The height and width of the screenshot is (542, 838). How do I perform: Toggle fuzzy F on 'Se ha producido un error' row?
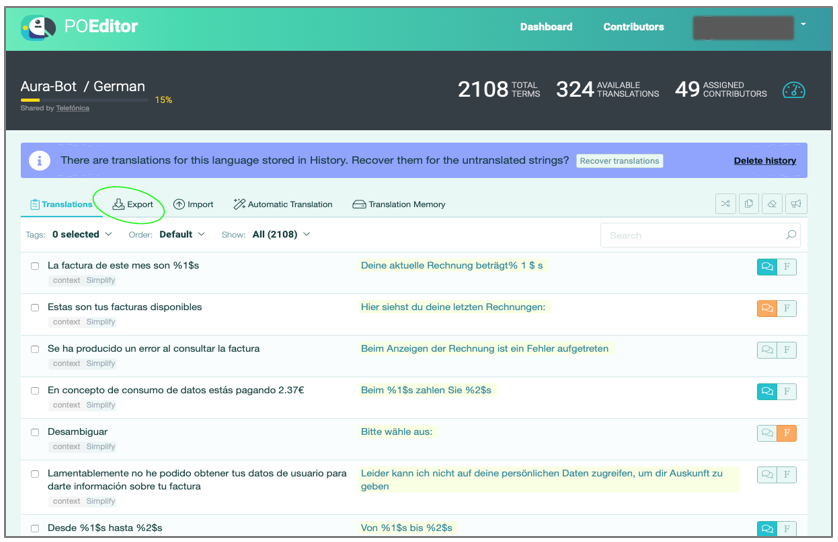pos(787,350)
